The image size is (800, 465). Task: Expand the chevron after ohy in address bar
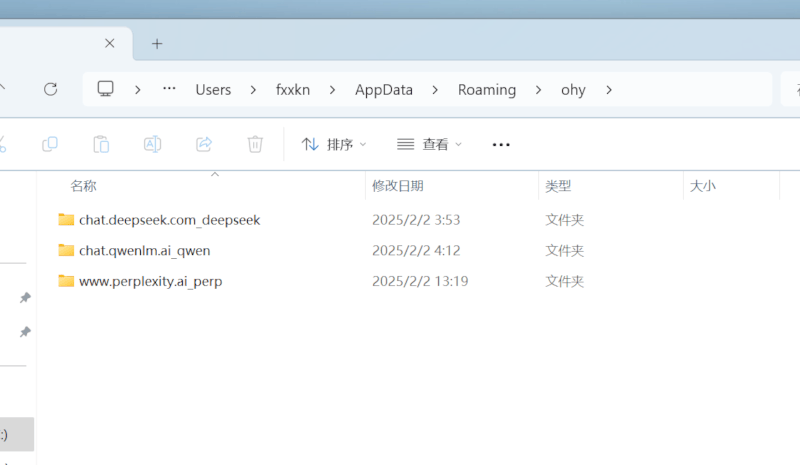tap(608, 89)
